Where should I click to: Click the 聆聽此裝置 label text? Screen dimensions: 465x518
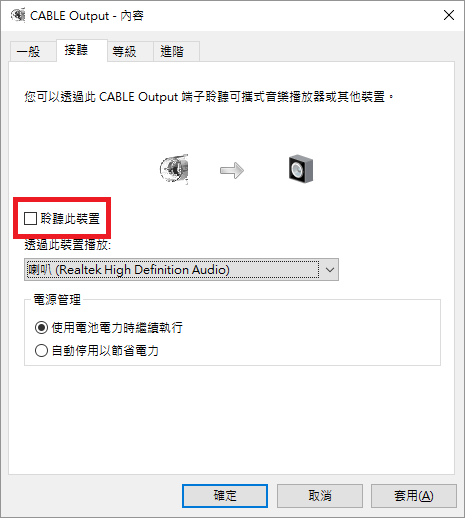(70, 219)
